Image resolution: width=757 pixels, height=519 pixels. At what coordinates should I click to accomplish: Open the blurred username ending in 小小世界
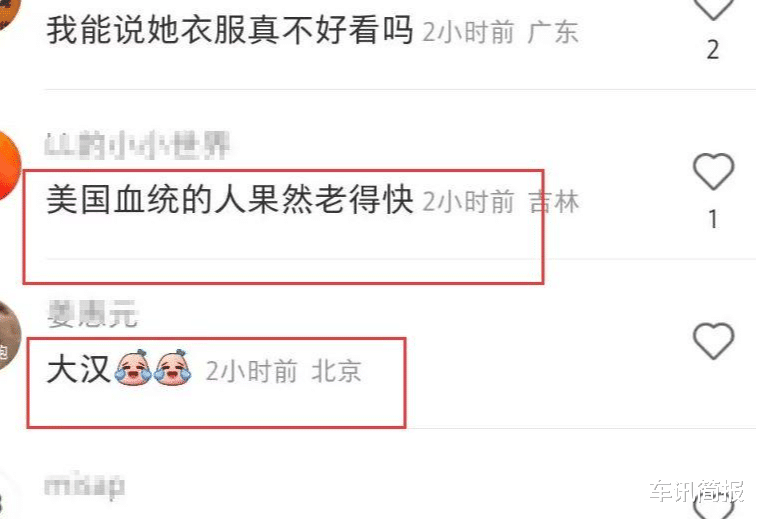click(137, 145)
